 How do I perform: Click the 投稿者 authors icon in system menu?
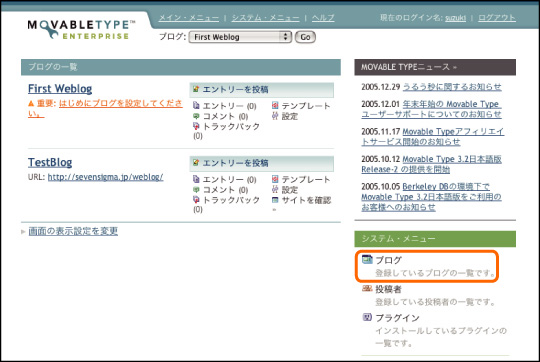367,288
